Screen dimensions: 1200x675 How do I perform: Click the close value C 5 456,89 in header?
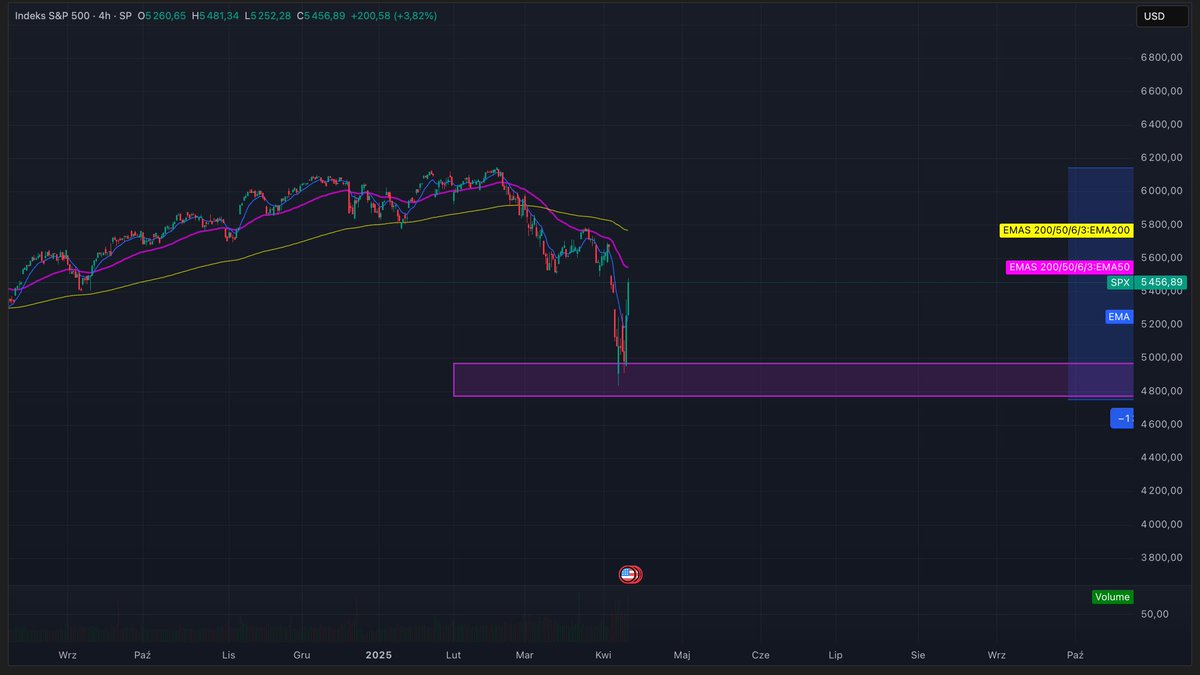click(321, 16)
